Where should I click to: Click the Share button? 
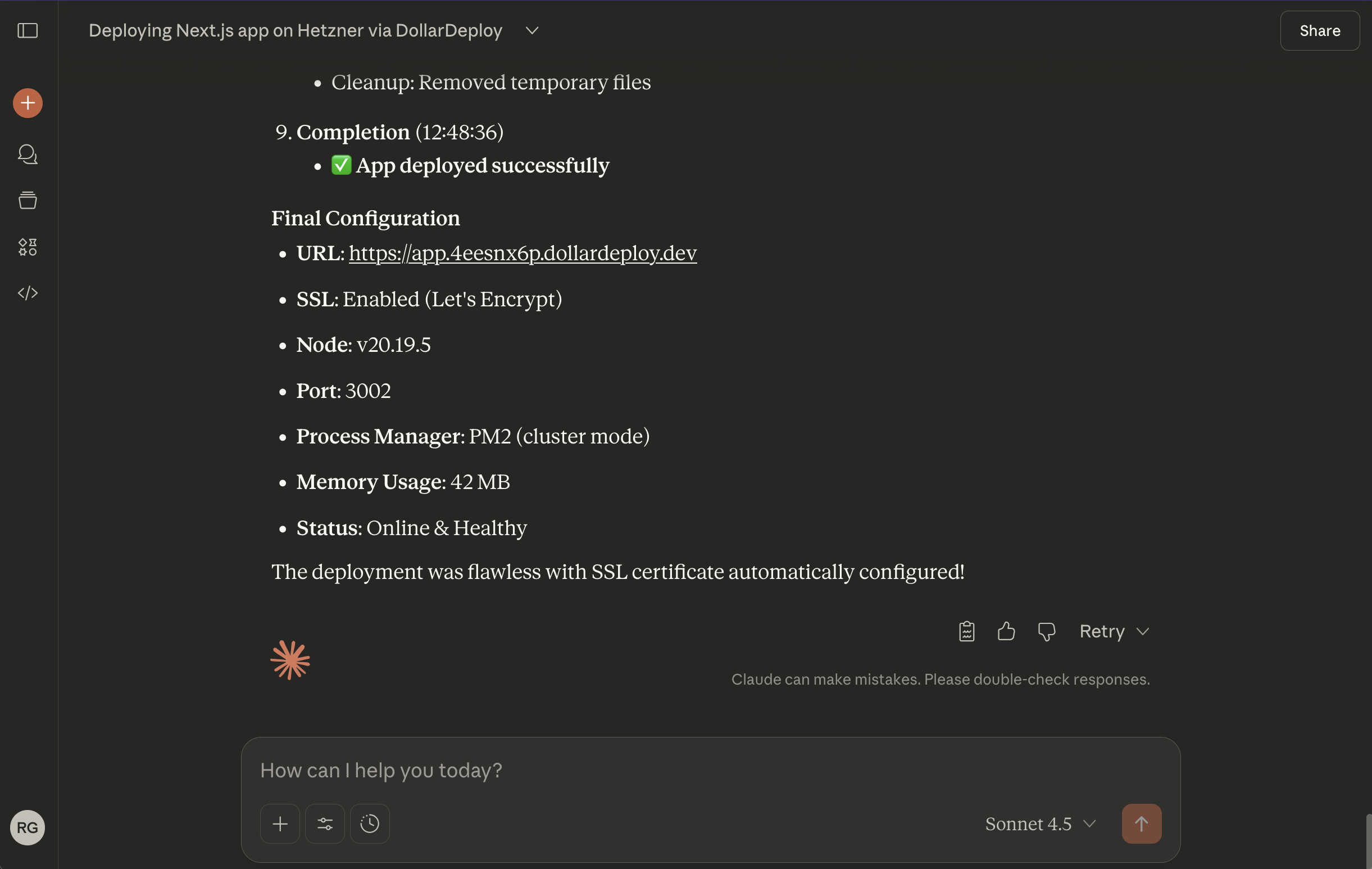click(1320, 30)
